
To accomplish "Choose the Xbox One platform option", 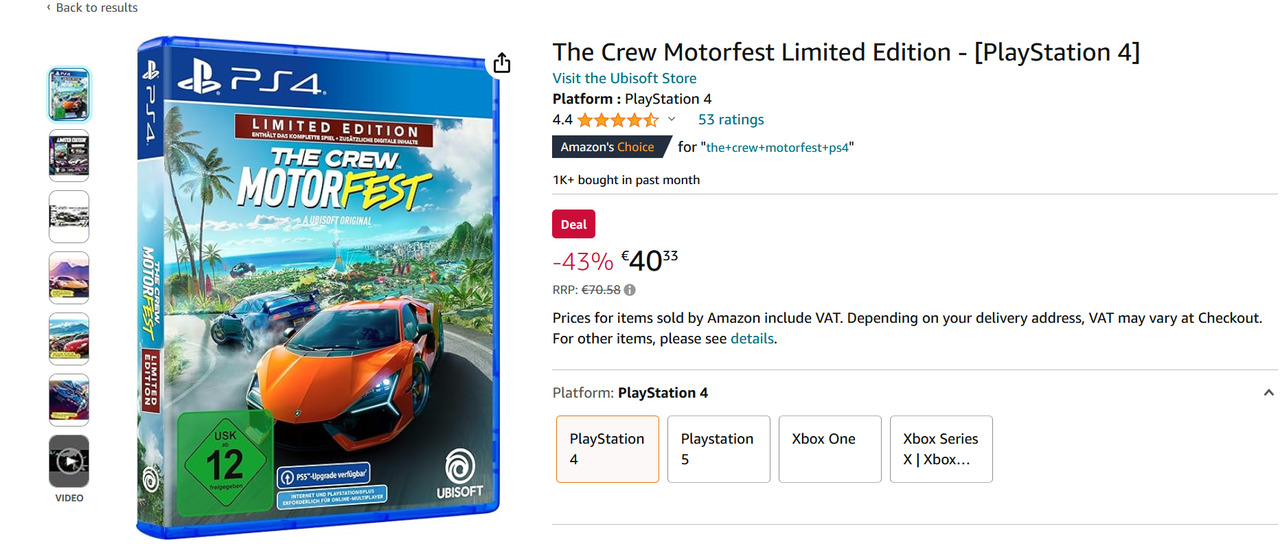I will coord(829,449).
